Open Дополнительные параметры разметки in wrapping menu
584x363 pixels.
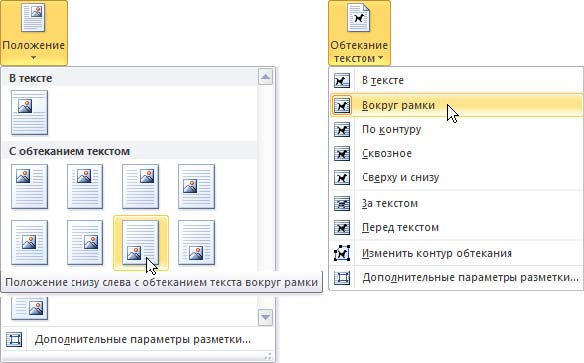[x=456, y=278]
